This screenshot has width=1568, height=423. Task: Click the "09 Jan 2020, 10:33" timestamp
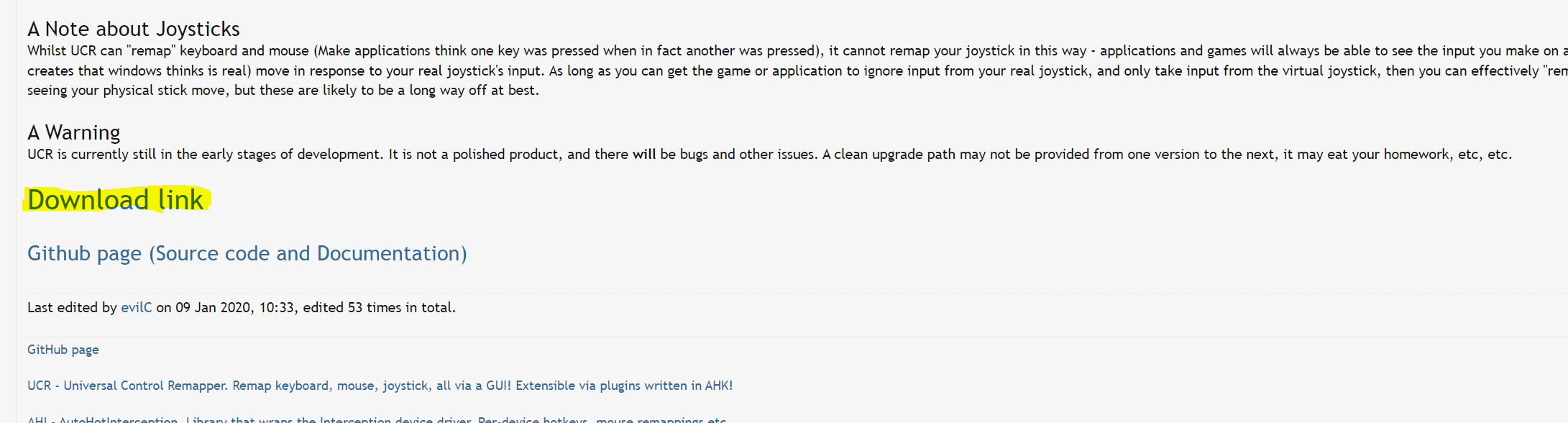click(x=235, y=307)
